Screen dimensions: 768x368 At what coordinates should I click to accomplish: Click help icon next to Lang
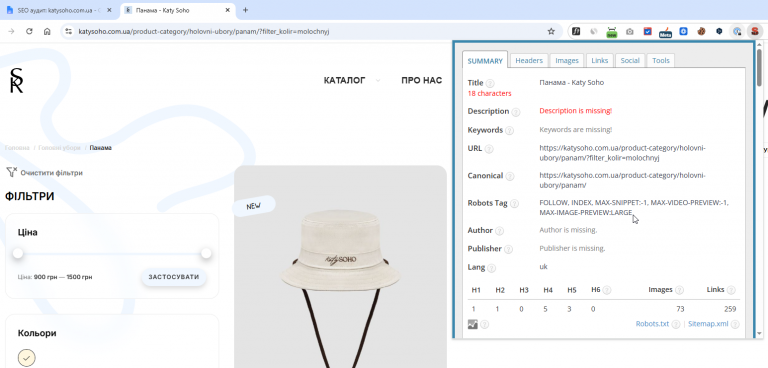[x=491, y=268]
